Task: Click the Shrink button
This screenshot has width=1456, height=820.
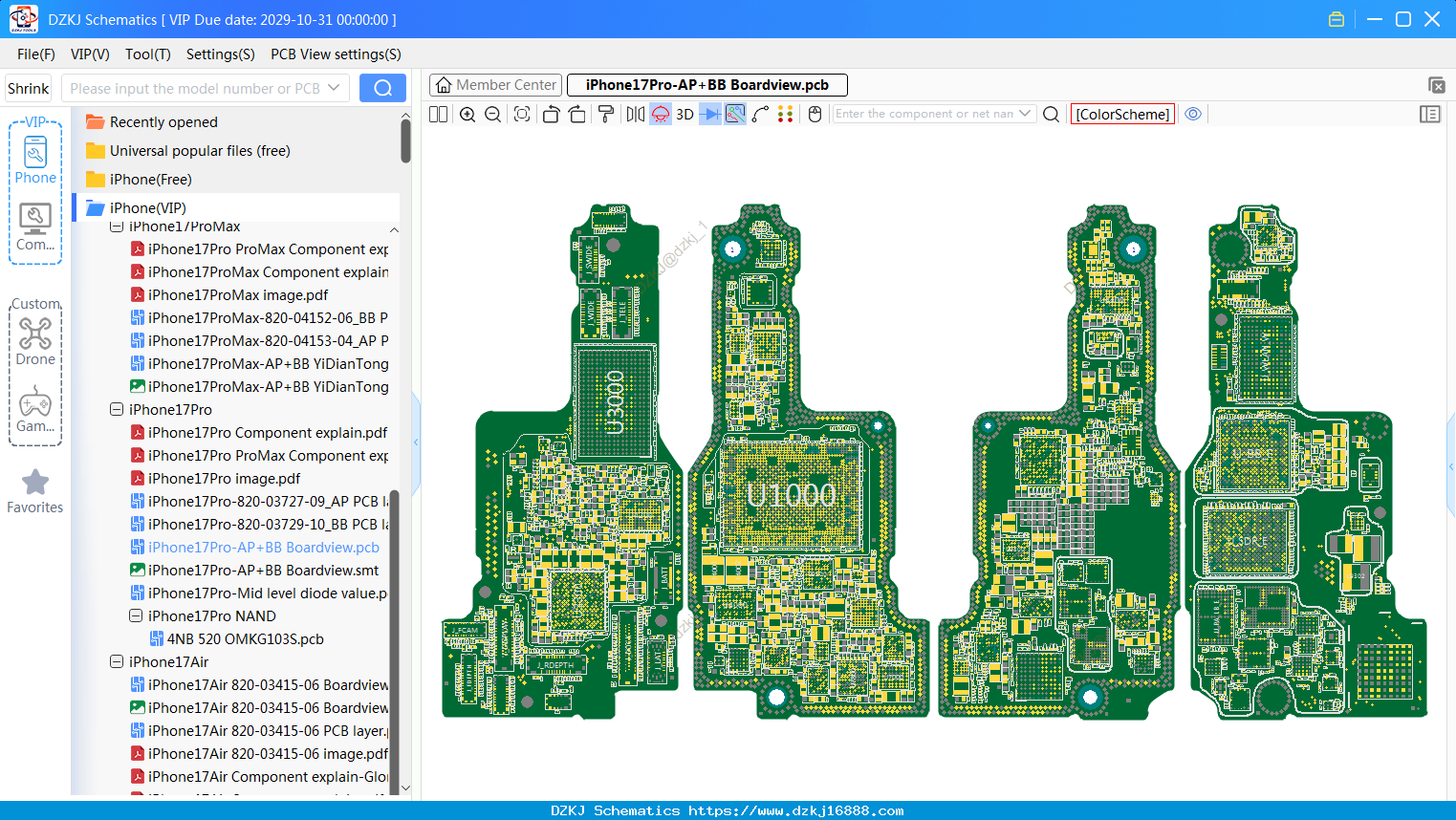Action: coord(29,88)
